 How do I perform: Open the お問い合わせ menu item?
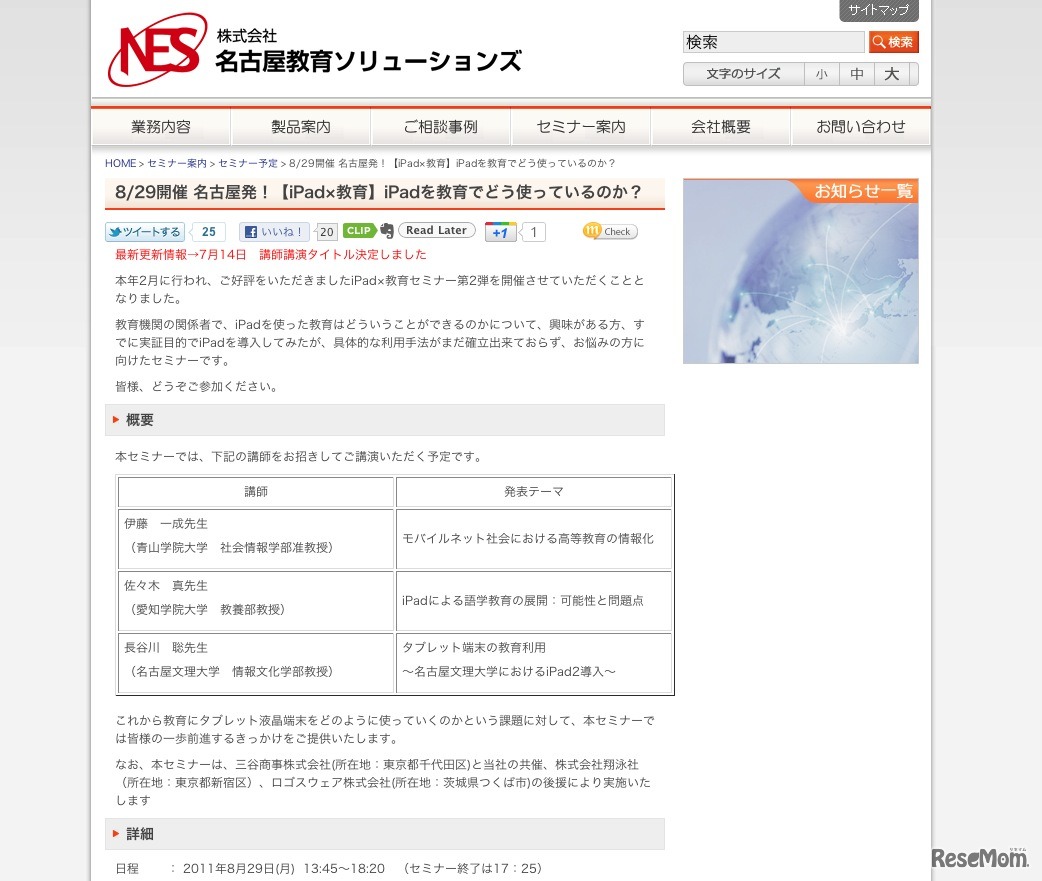861,126
